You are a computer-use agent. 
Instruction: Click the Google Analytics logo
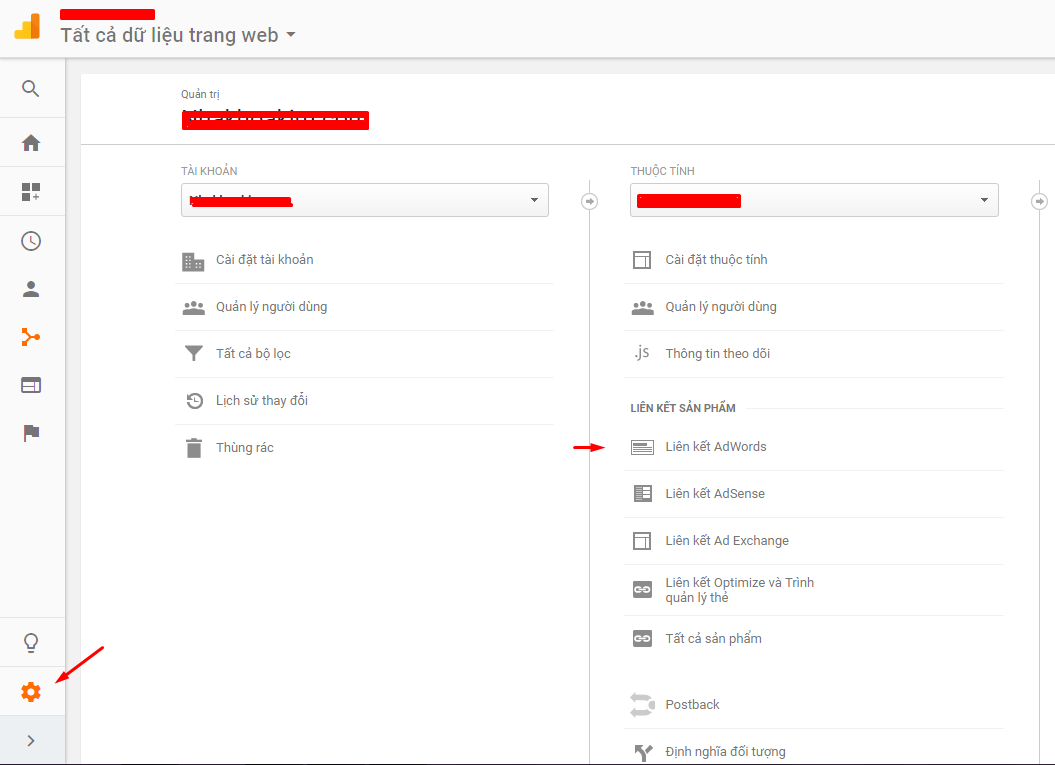tap(28, 27)
